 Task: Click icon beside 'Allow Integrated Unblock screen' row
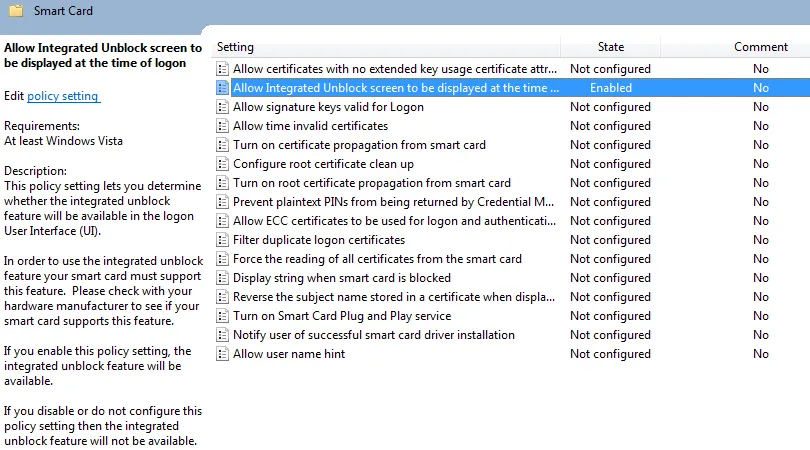click(222, 88)
